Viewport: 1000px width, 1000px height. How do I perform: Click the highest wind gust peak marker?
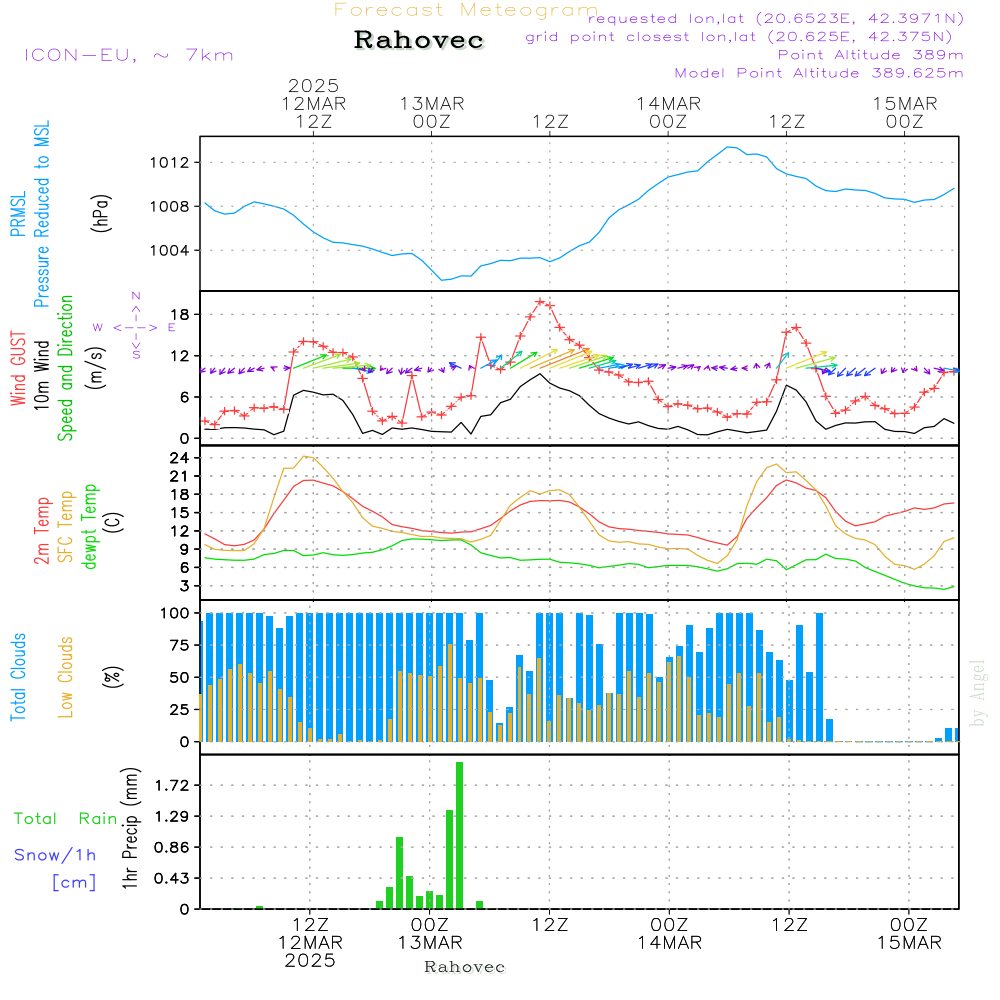(541, 301)
